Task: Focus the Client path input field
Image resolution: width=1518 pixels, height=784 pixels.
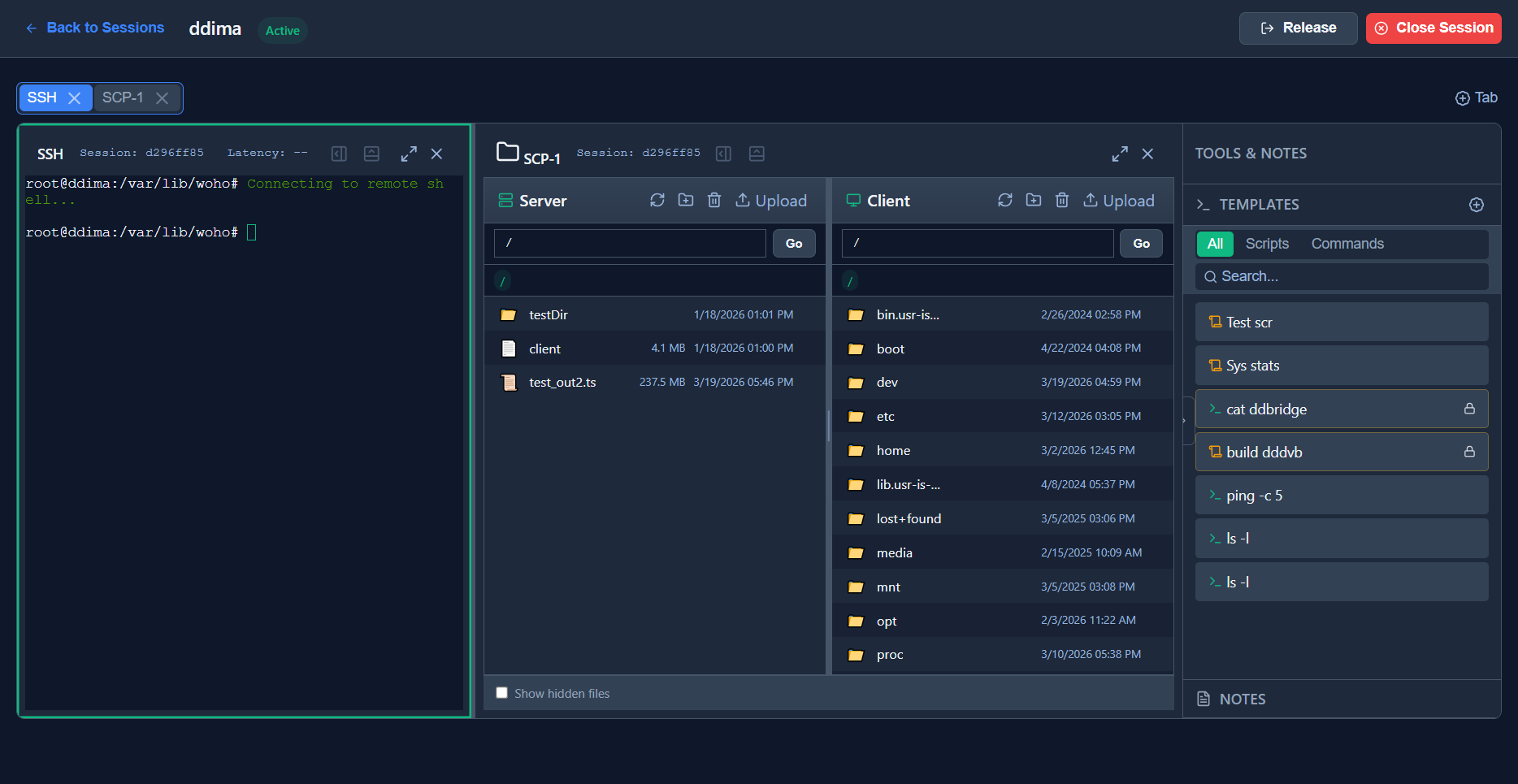Action: tap(978, 243)
